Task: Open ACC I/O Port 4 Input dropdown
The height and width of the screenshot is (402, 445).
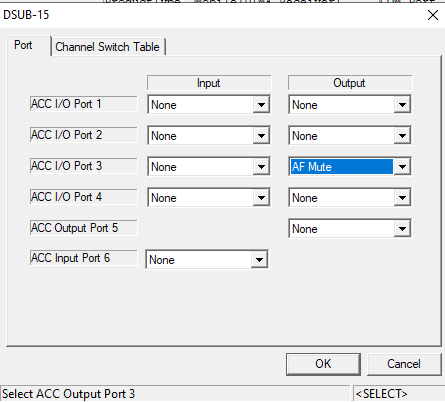Action: [209, 198]
